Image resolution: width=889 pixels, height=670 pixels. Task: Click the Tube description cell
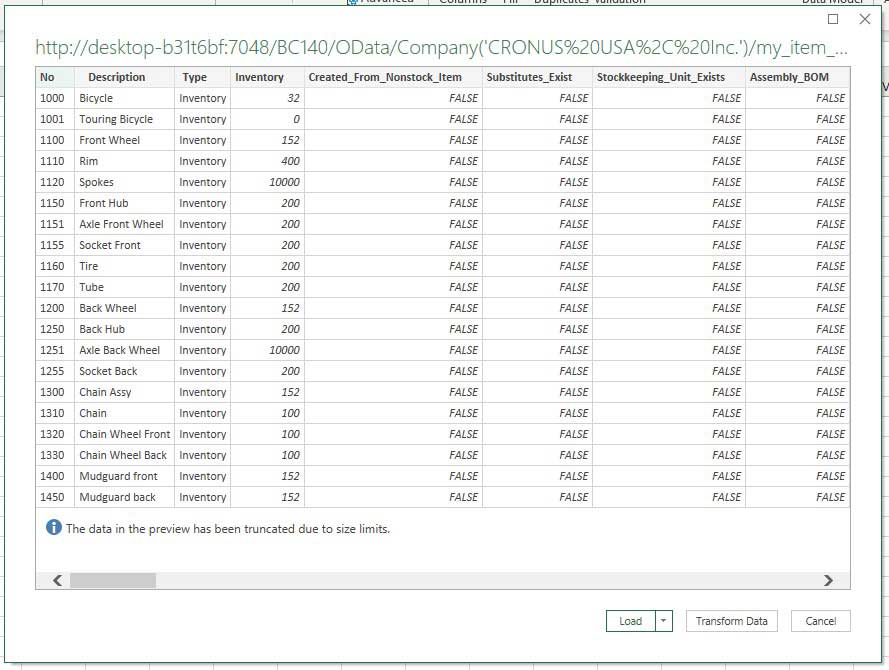125,287
